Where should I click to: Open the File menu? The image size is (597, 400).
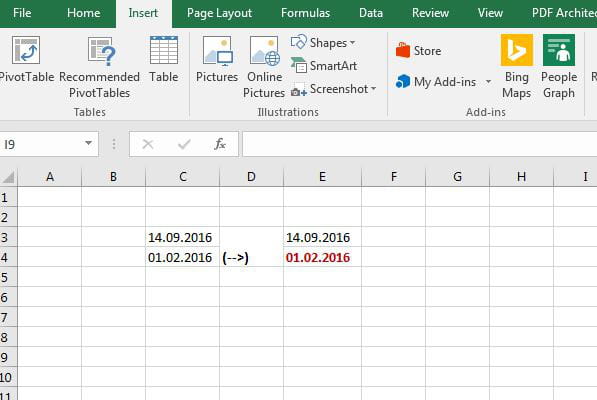click(22, 13)
